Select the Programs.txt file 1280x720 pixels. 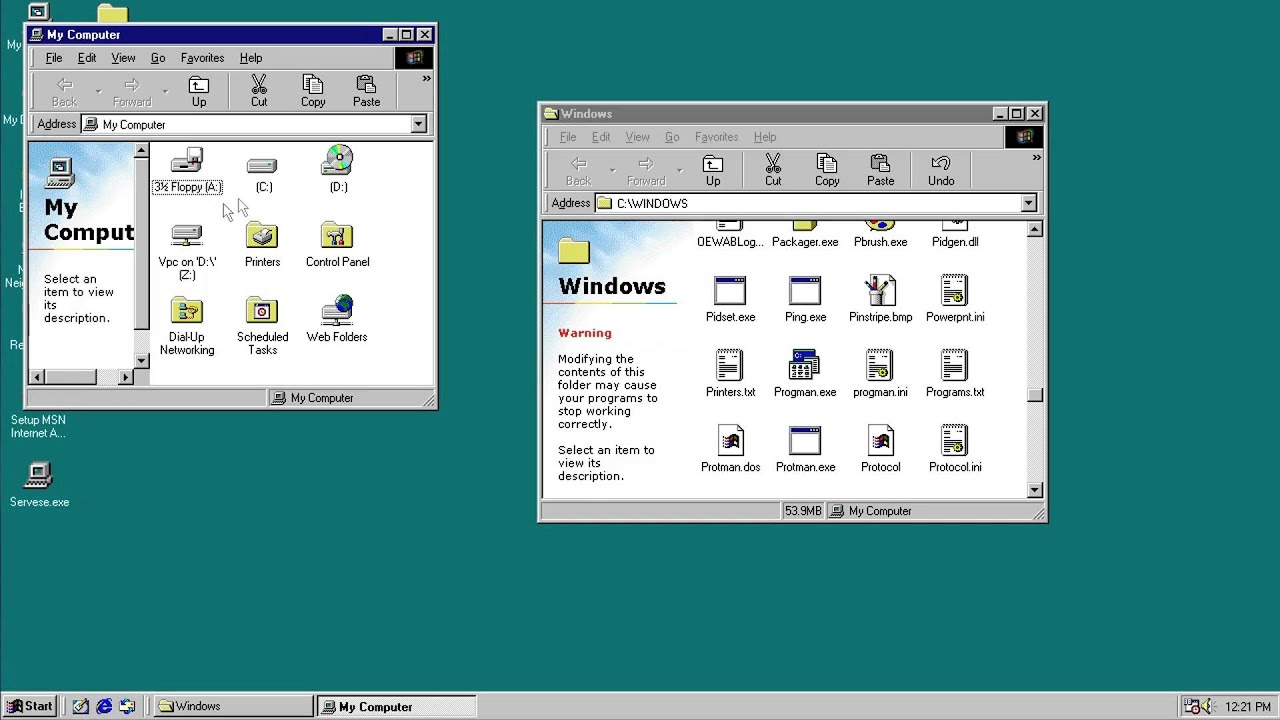point(955,375)
